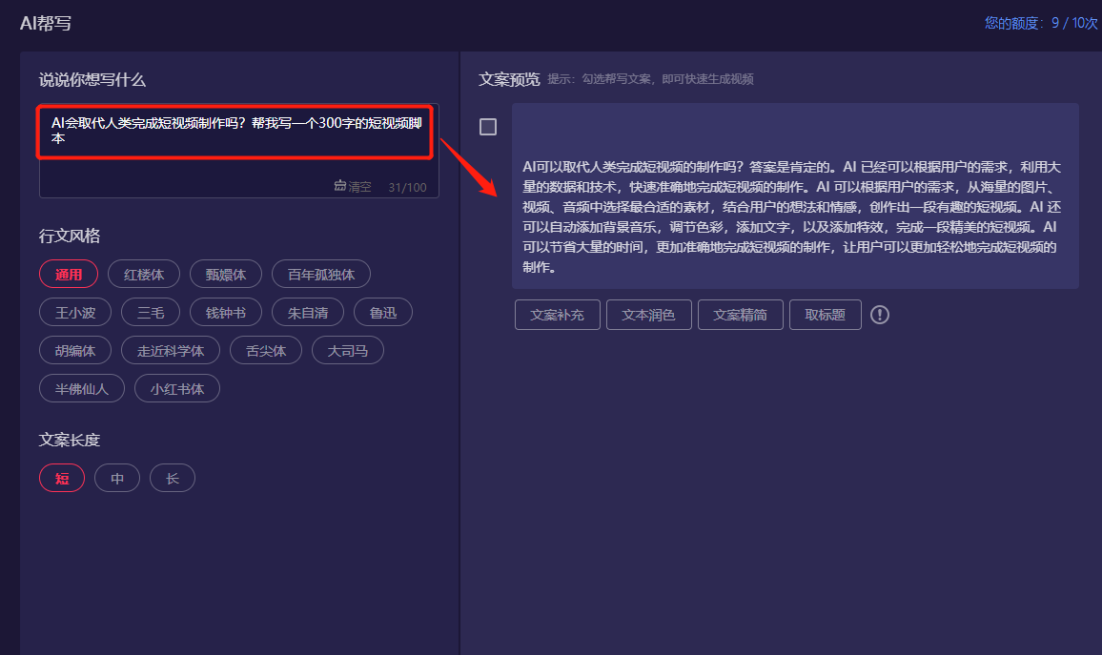The width and height of the screenshot is (1102, 655).
Task: Choose the 甄嬛体 writing style
Action: pos(226,274)
